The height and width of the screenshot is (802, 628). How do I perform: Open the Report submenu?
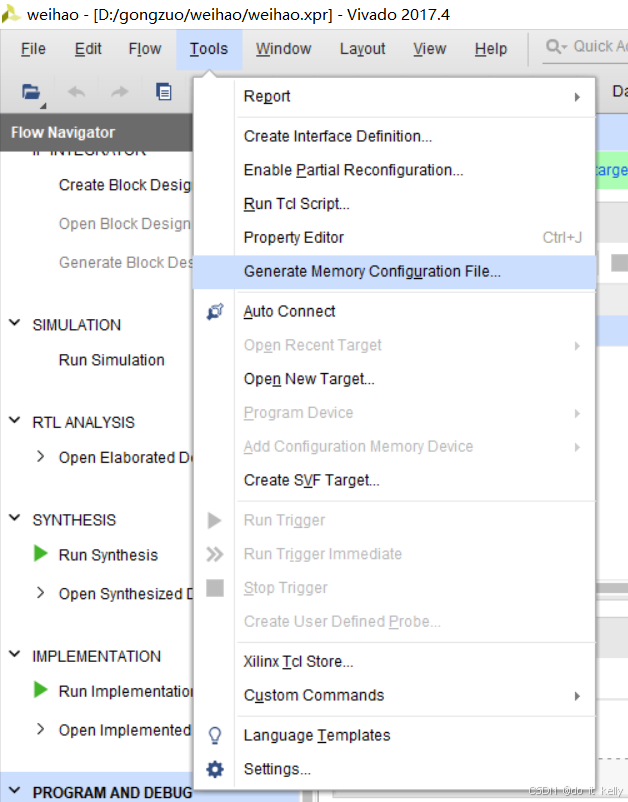click(x=394, y=97)
